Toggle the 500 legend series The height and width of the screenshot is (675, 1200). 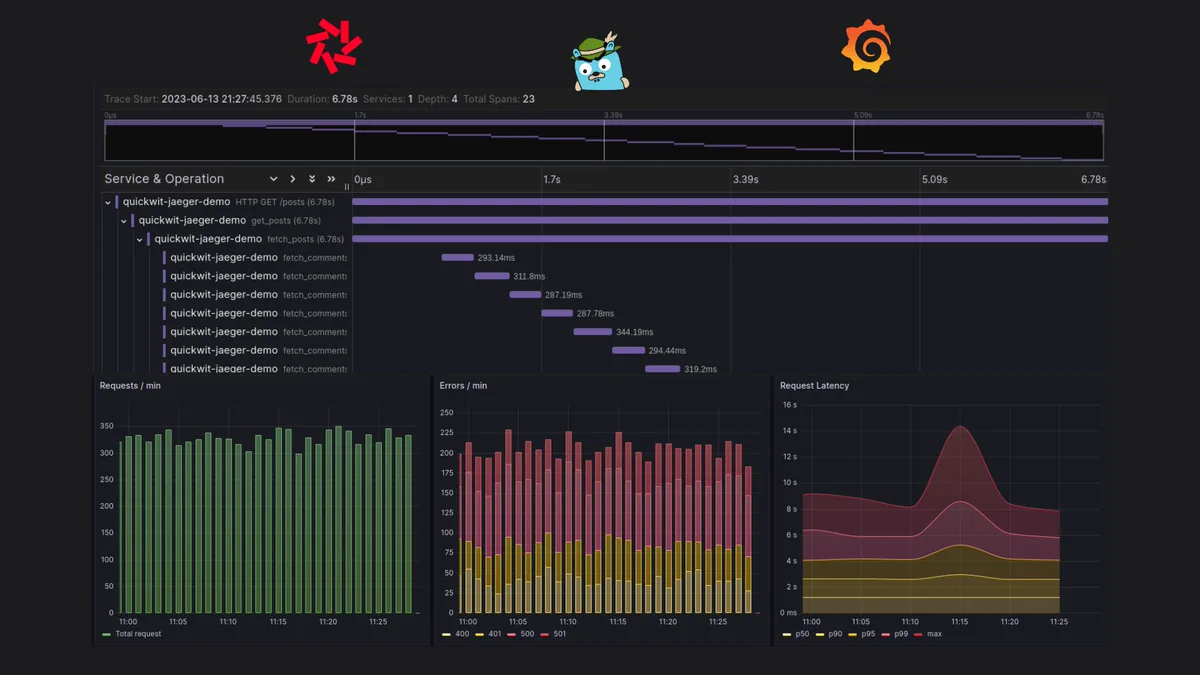(520, 634)
